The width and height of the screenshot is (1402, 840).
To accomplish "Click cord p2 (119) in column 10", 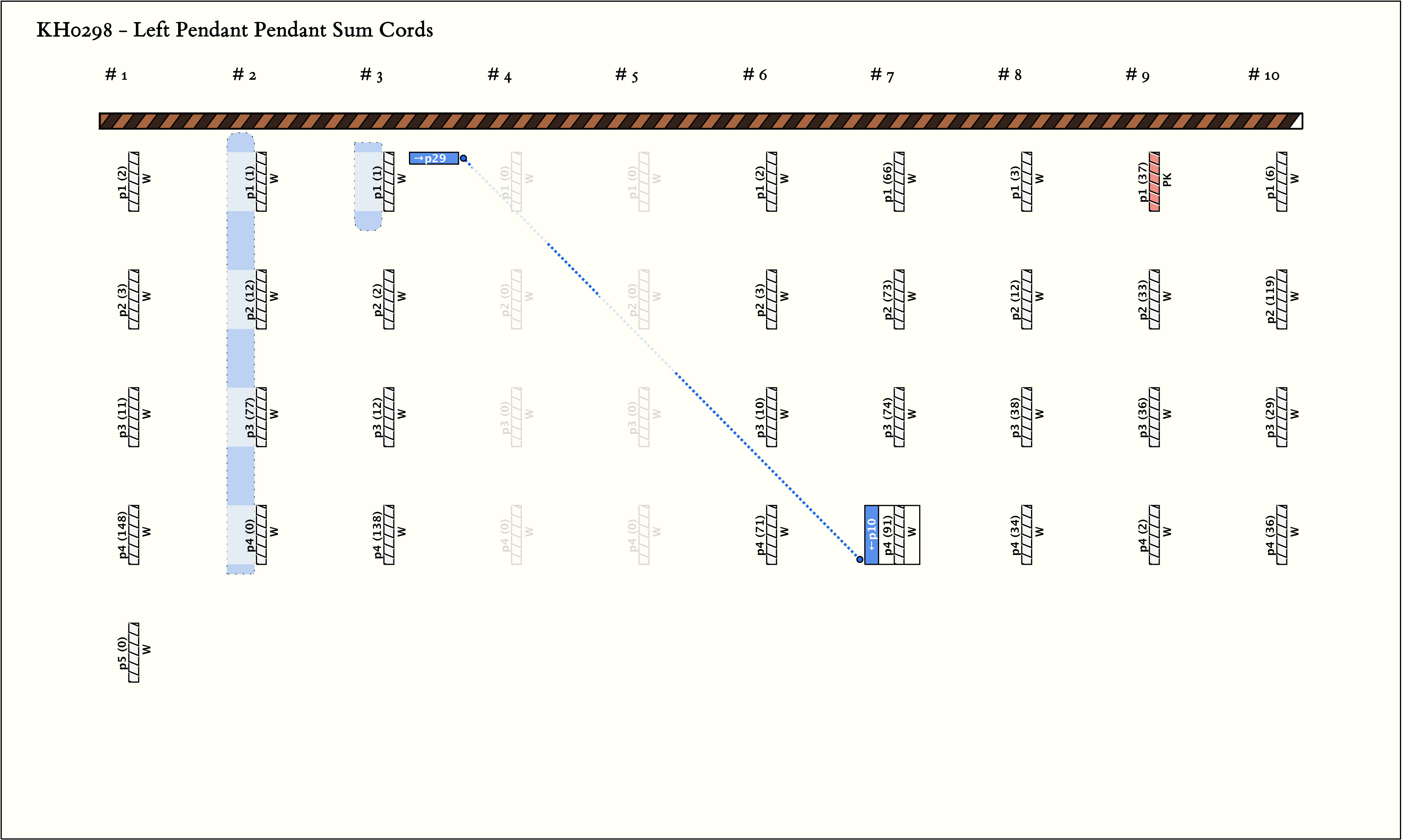I will (x=1281, y=299).
